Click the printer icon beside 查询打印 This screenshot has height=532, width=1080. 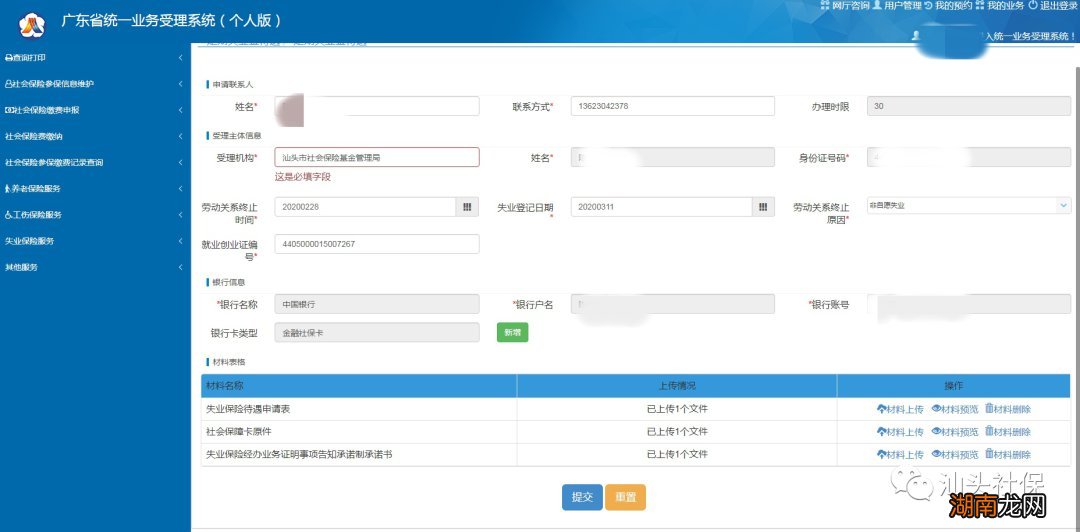(x=8, y=58)
